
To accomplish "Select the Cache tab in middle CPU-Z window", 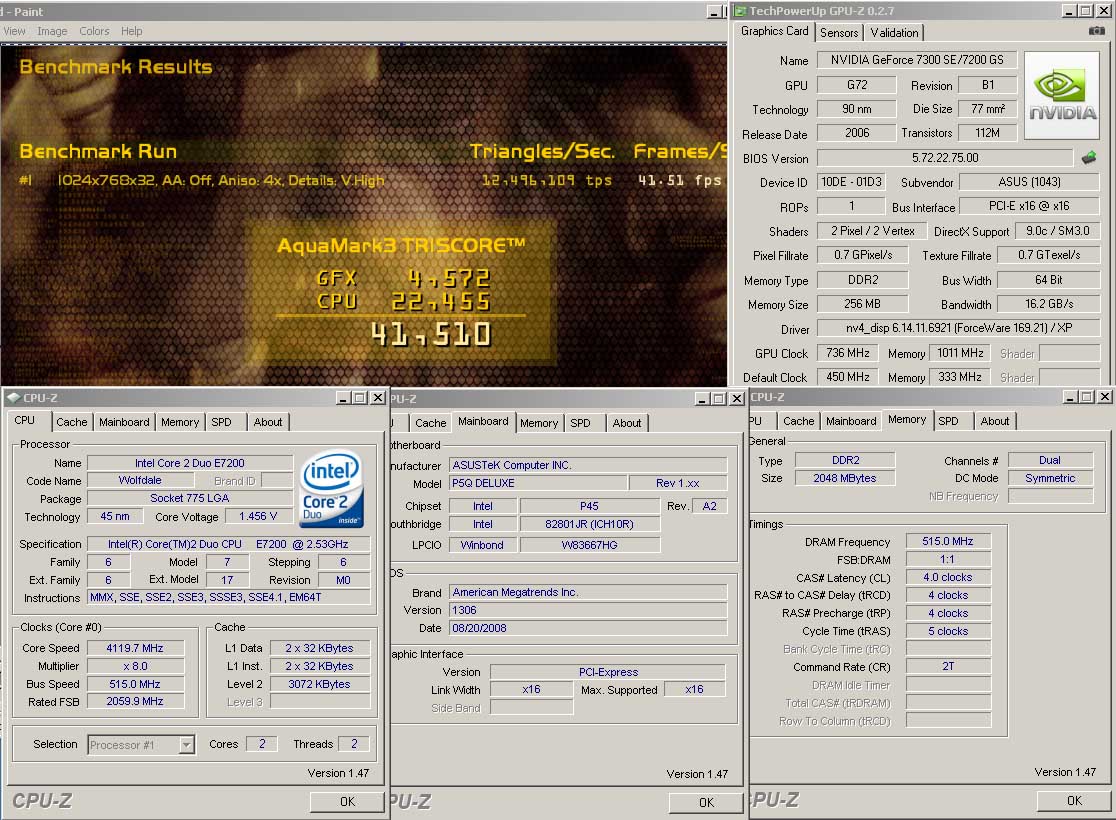I will pyautogui.click(x=431, y=423).
